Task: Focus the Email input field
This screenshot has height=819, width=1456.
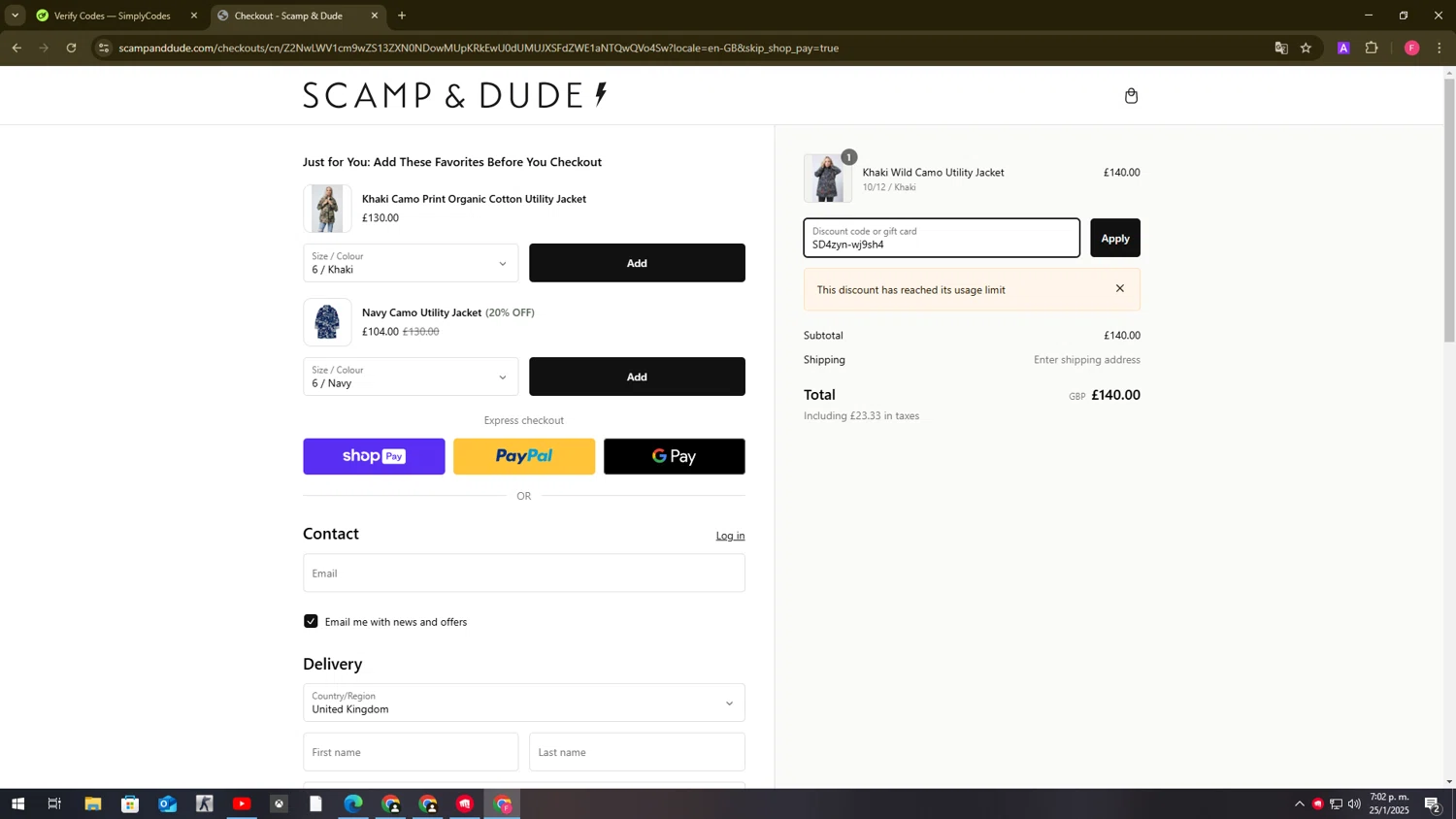Action: click(524, 573)
